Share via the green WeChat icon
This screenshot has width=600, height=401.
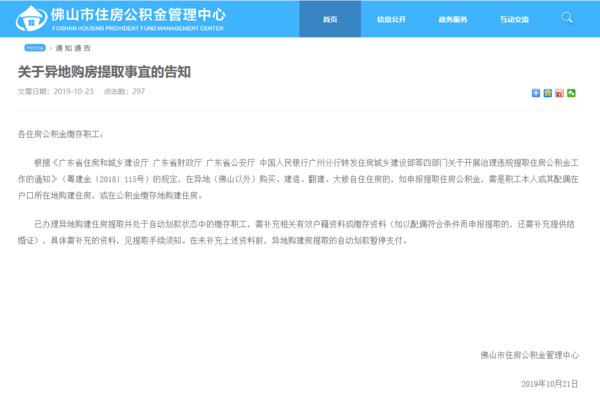571,93
